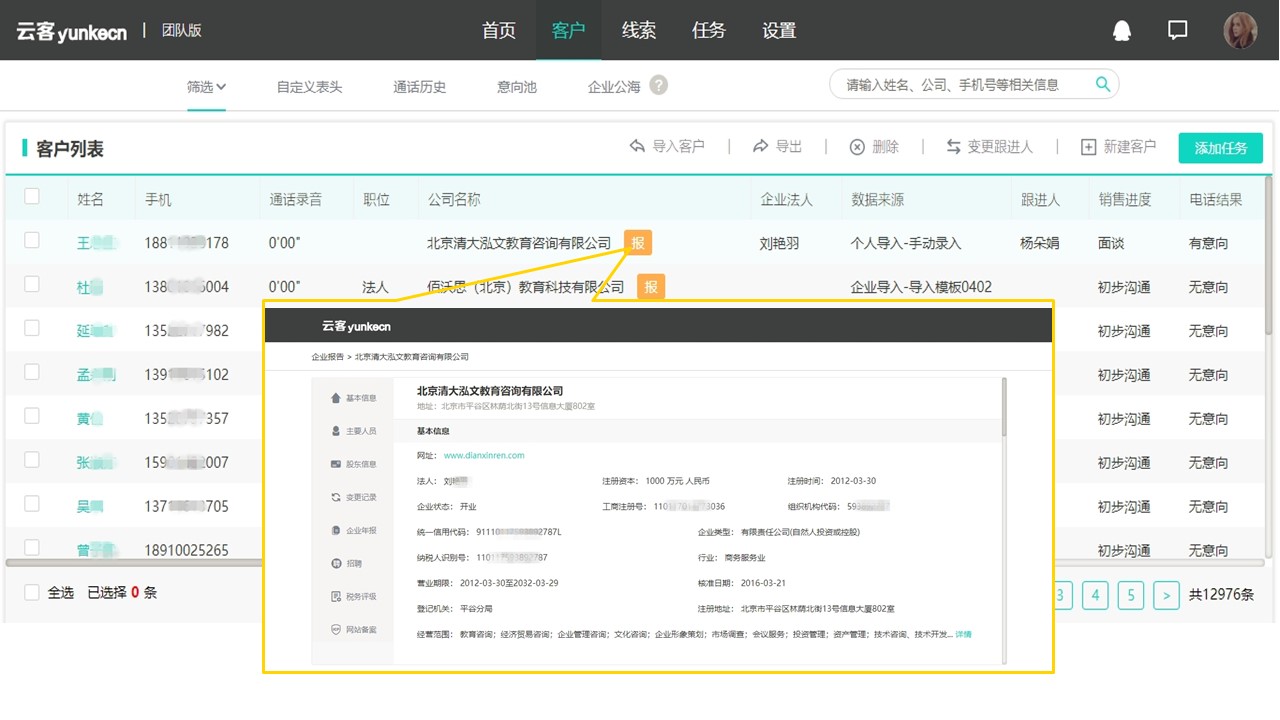The width and height of the screenshot is (1280, 720).
Task: Click phone number 18910025265
Action: point(186,550)
